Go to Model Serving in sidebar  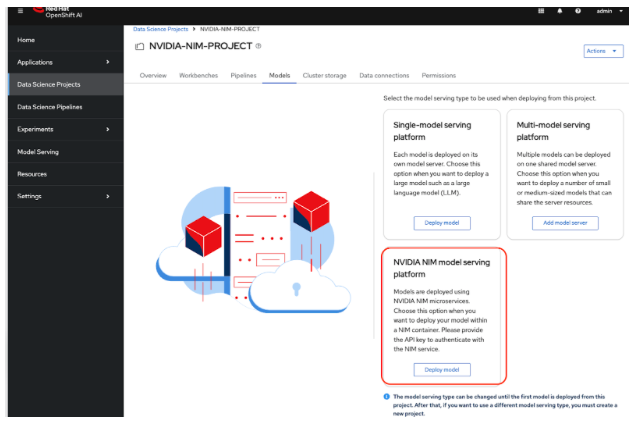tap(38, 152)
